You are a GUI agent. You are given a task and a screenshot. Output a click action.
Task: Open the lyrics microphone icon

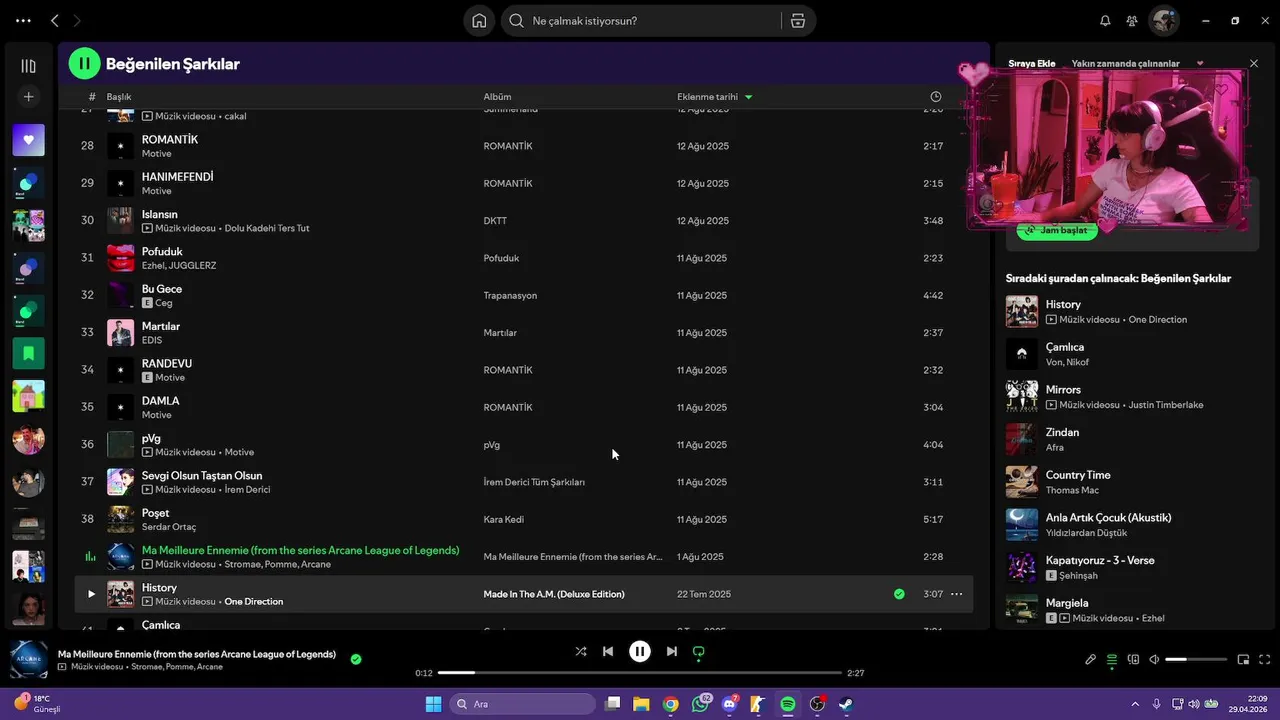click(x=1091, y=660)
